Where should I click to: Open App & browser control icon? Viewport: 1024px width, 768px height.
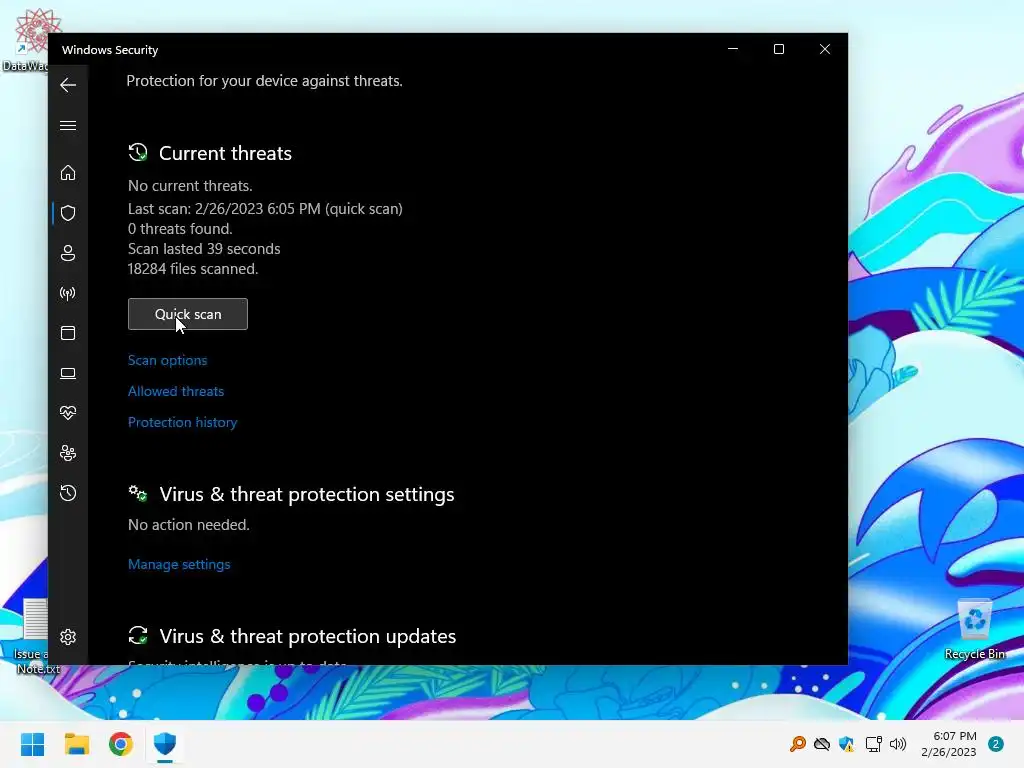pyautogui.click(x=68, y=333)
